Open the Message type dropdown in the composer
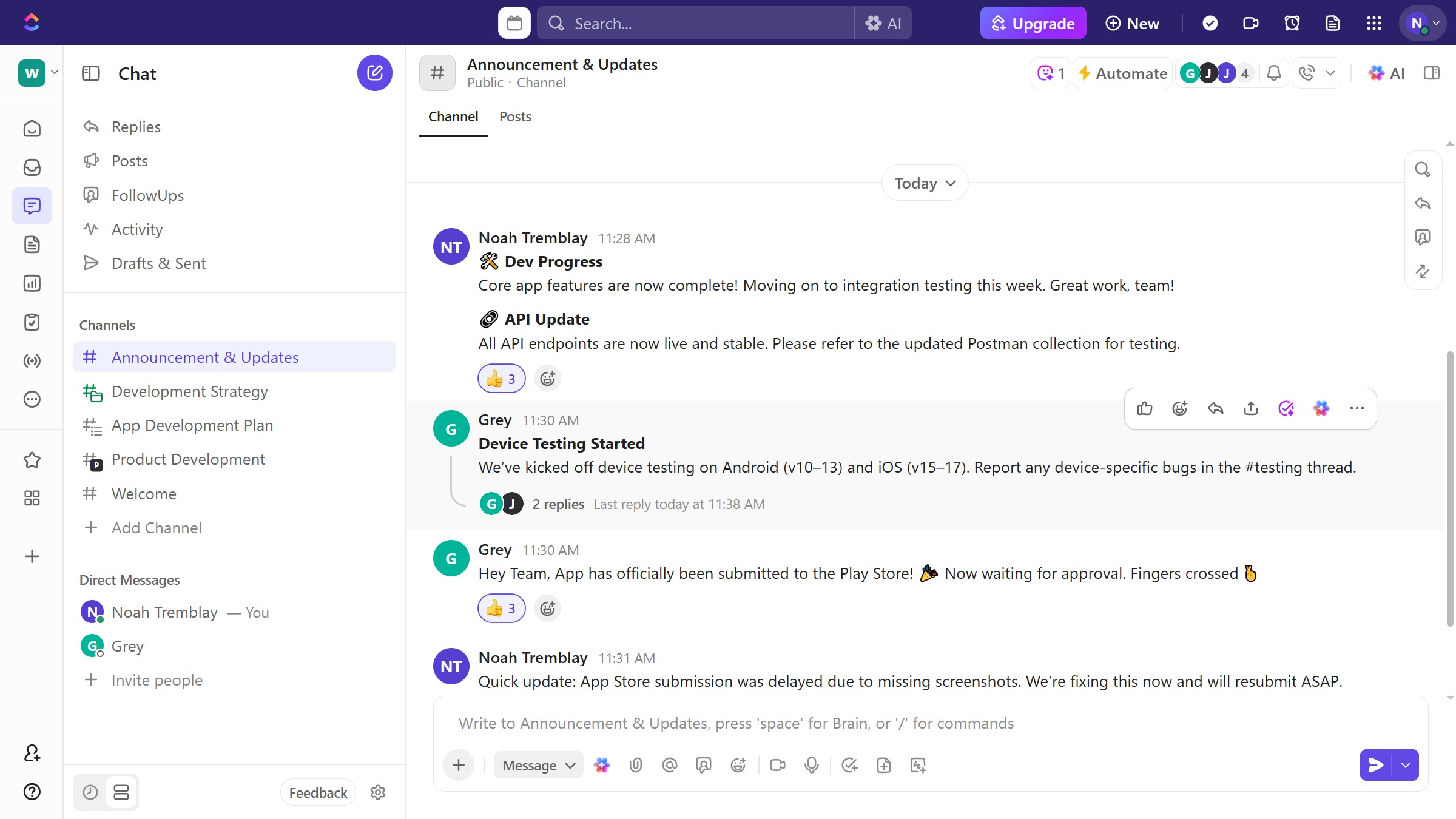The height and width of the screenshot is (819, 1456). click(x=538, y=765)
